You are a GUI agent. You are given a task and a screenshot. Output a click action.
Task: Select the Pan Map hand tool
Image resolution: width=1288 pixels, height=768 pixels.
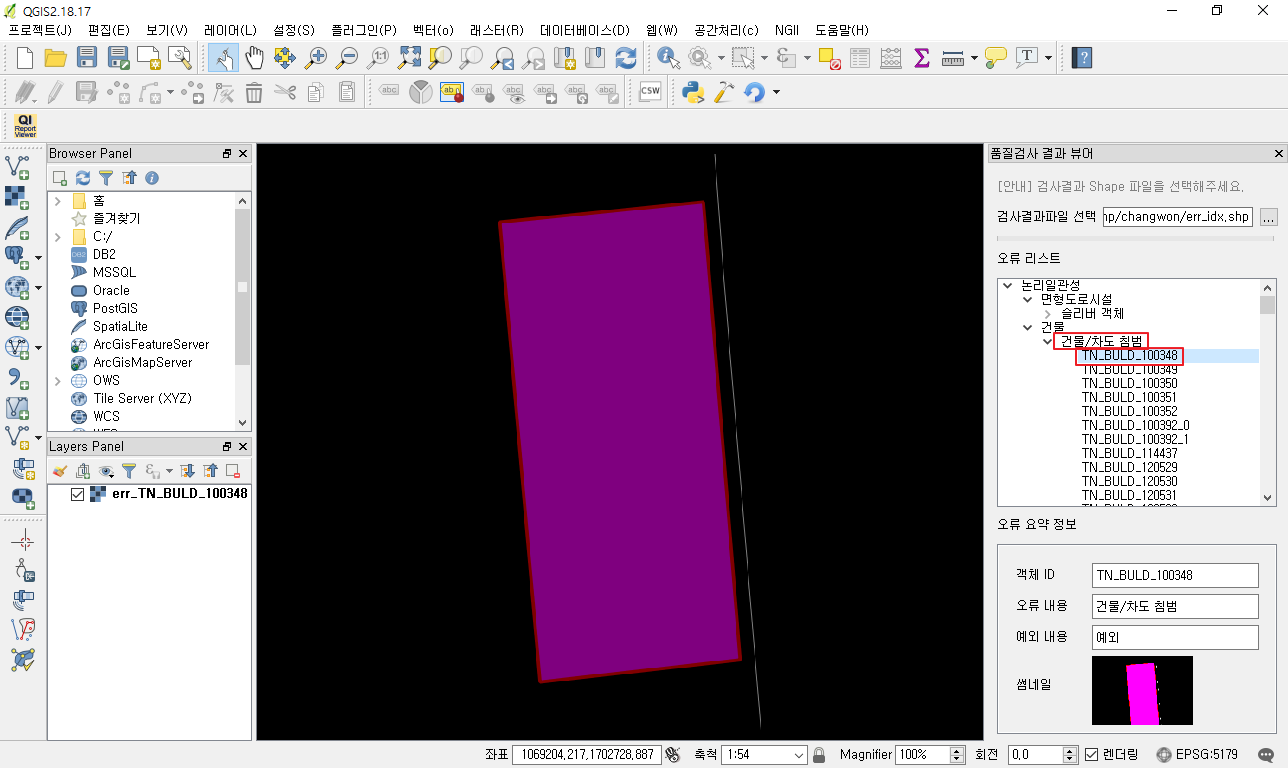254,58
